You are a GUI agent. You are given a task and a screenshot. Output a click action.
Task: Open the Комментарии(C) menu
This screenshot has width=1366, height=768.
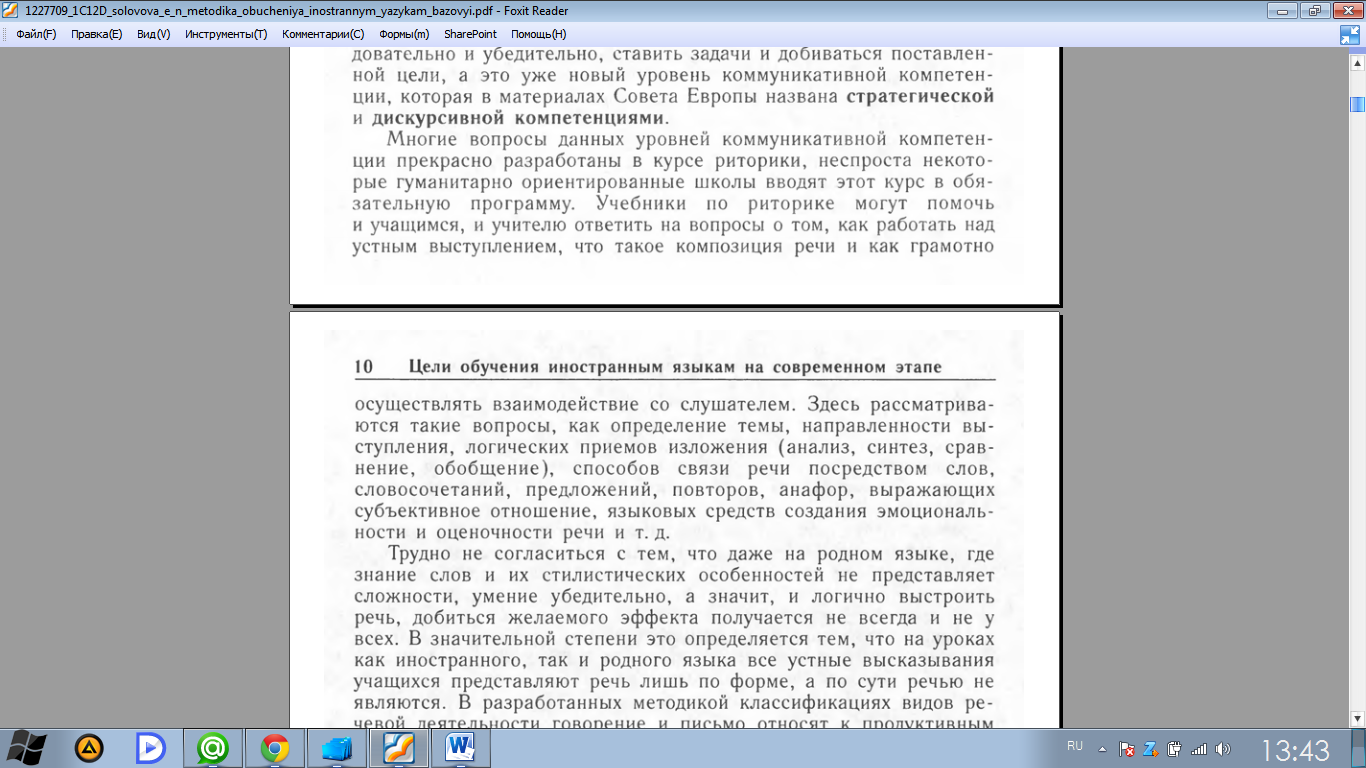pyautogui.click(x=323, y=34)
